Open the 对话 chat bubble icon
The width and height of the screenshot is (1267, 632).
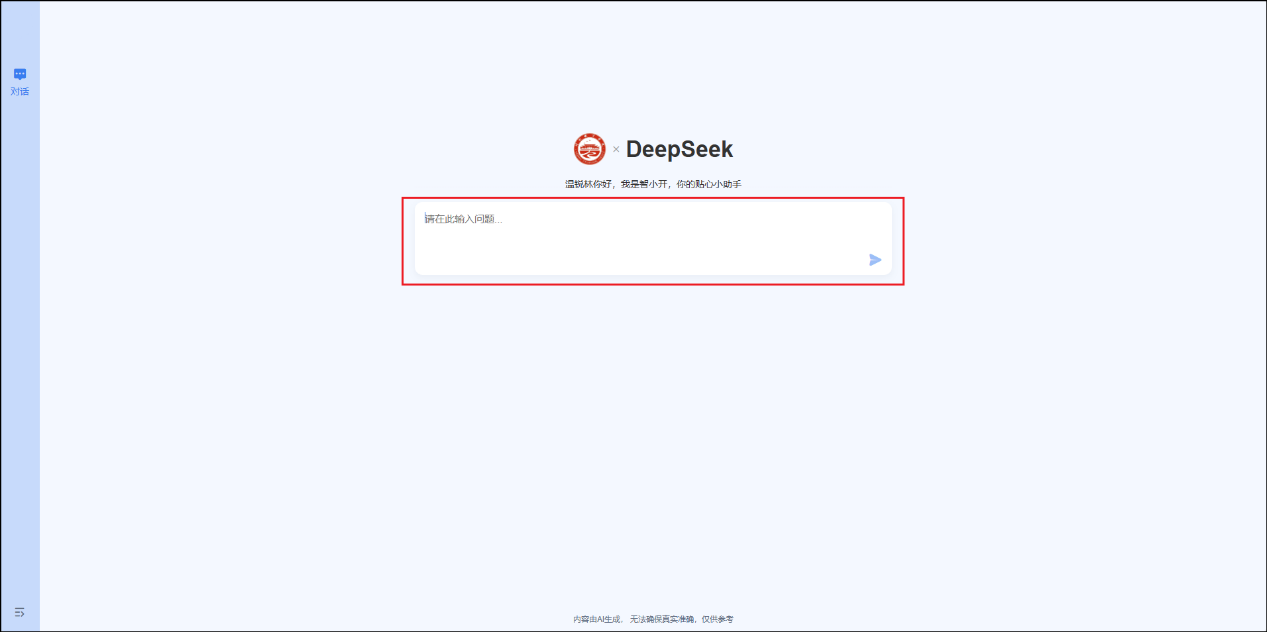[x=20, y=74]
